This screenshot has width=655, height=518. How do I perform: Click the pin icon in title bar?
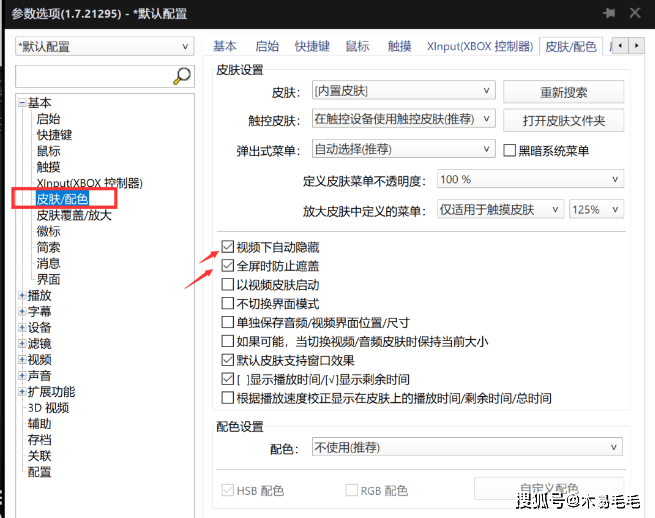609,13
